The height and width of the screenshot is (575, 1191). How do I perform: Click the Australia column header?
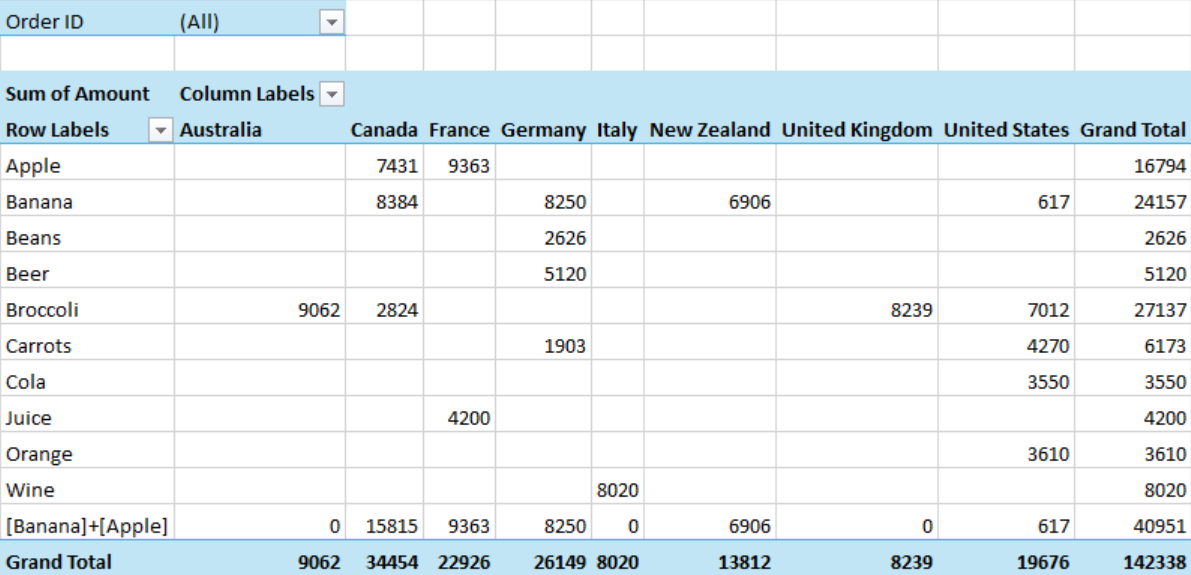click(221, 130)
